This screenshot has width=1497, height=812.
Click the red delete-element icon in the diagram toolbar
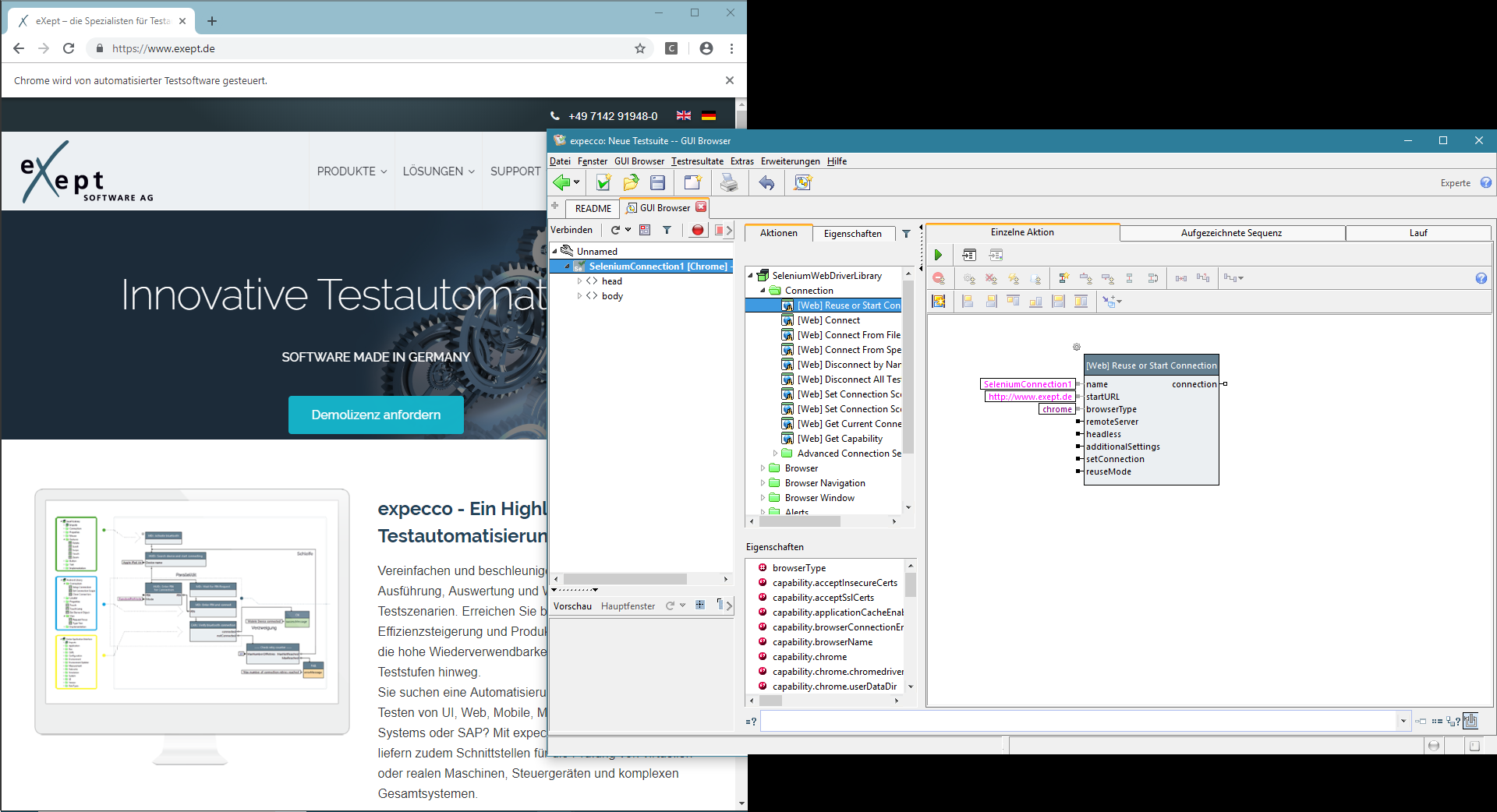click(x=939, y=278)
